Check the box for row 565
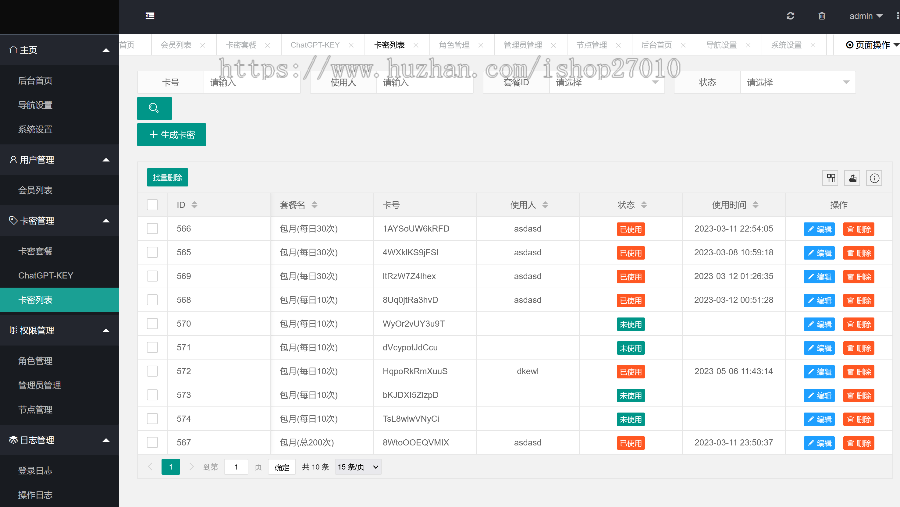900x507 pixels. (152, 252)
